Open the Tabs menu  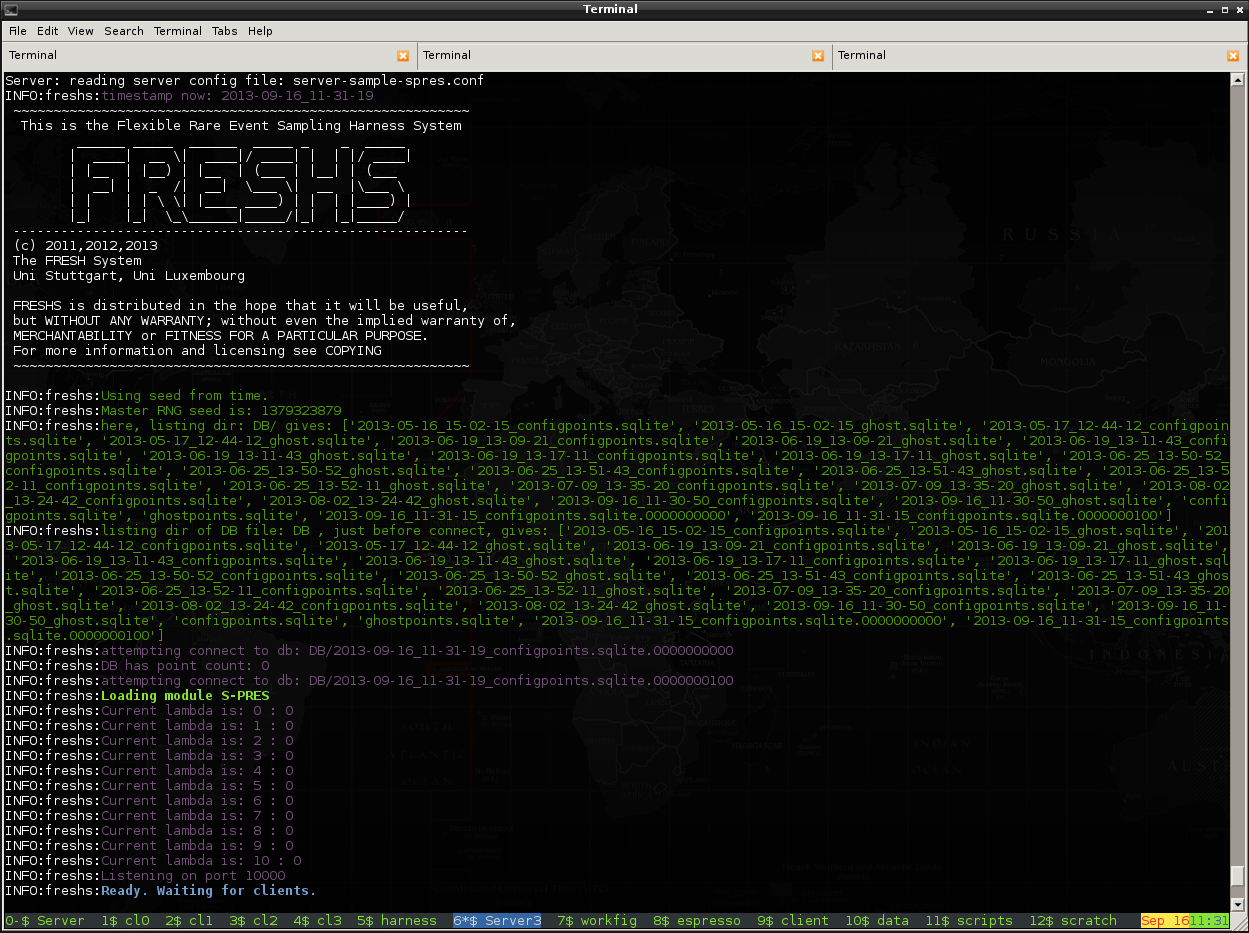point(225,31)
